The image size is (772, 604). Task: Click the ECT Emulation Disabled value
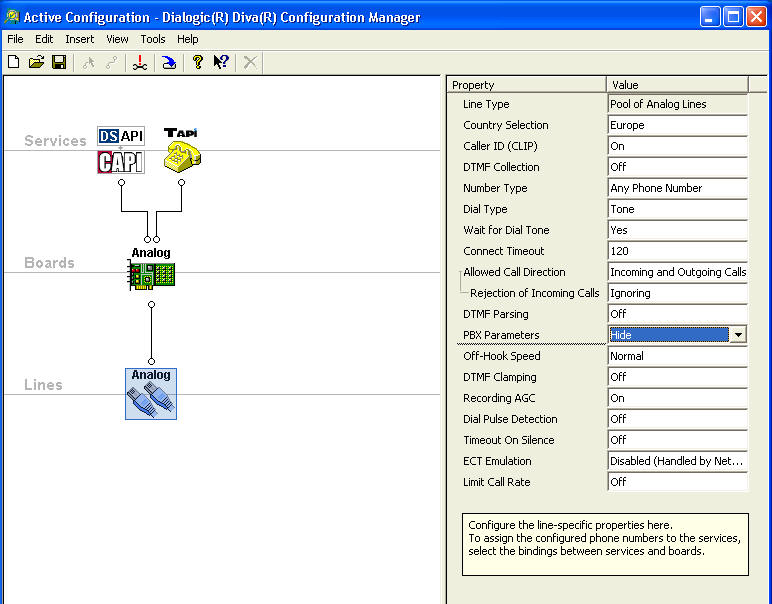point(678,461)
